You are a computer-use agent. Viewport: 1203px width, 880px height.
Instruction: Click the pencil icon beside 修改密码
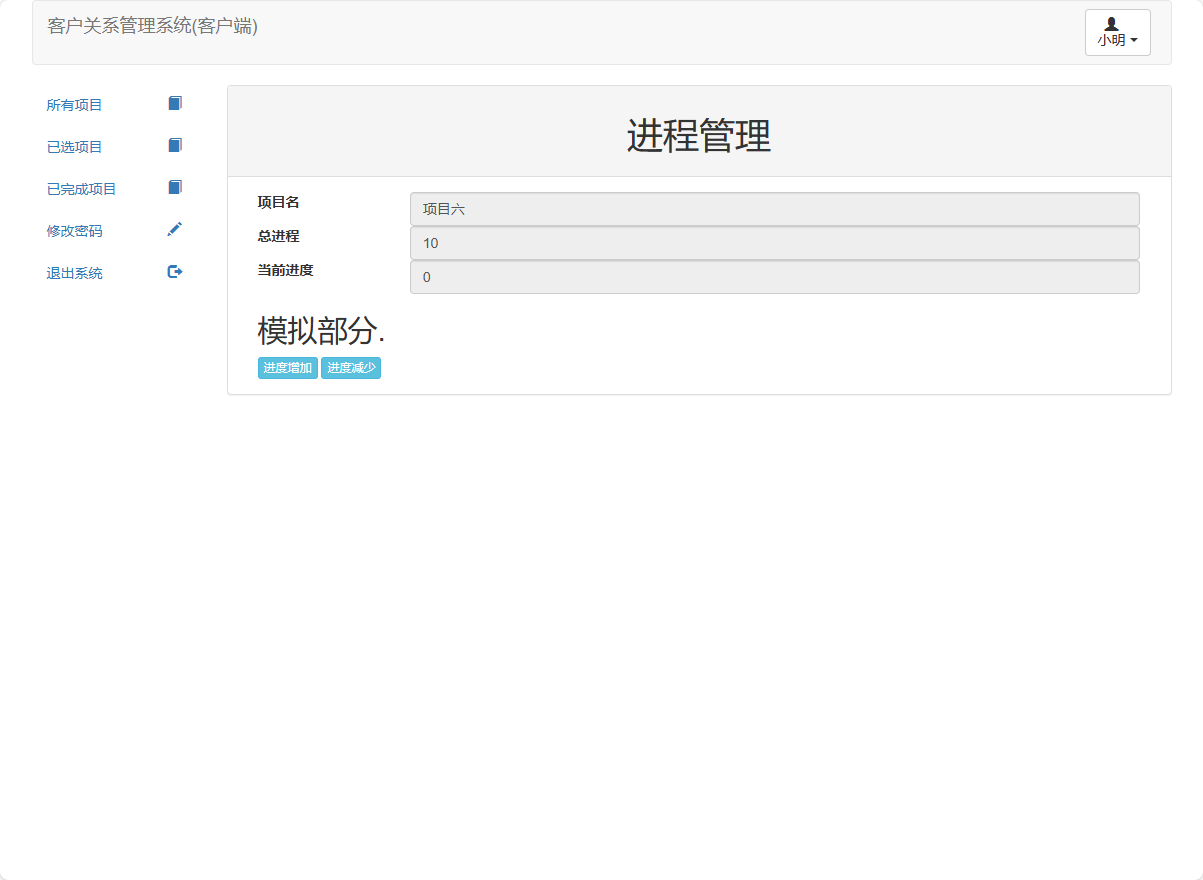(x=174, y=229)
